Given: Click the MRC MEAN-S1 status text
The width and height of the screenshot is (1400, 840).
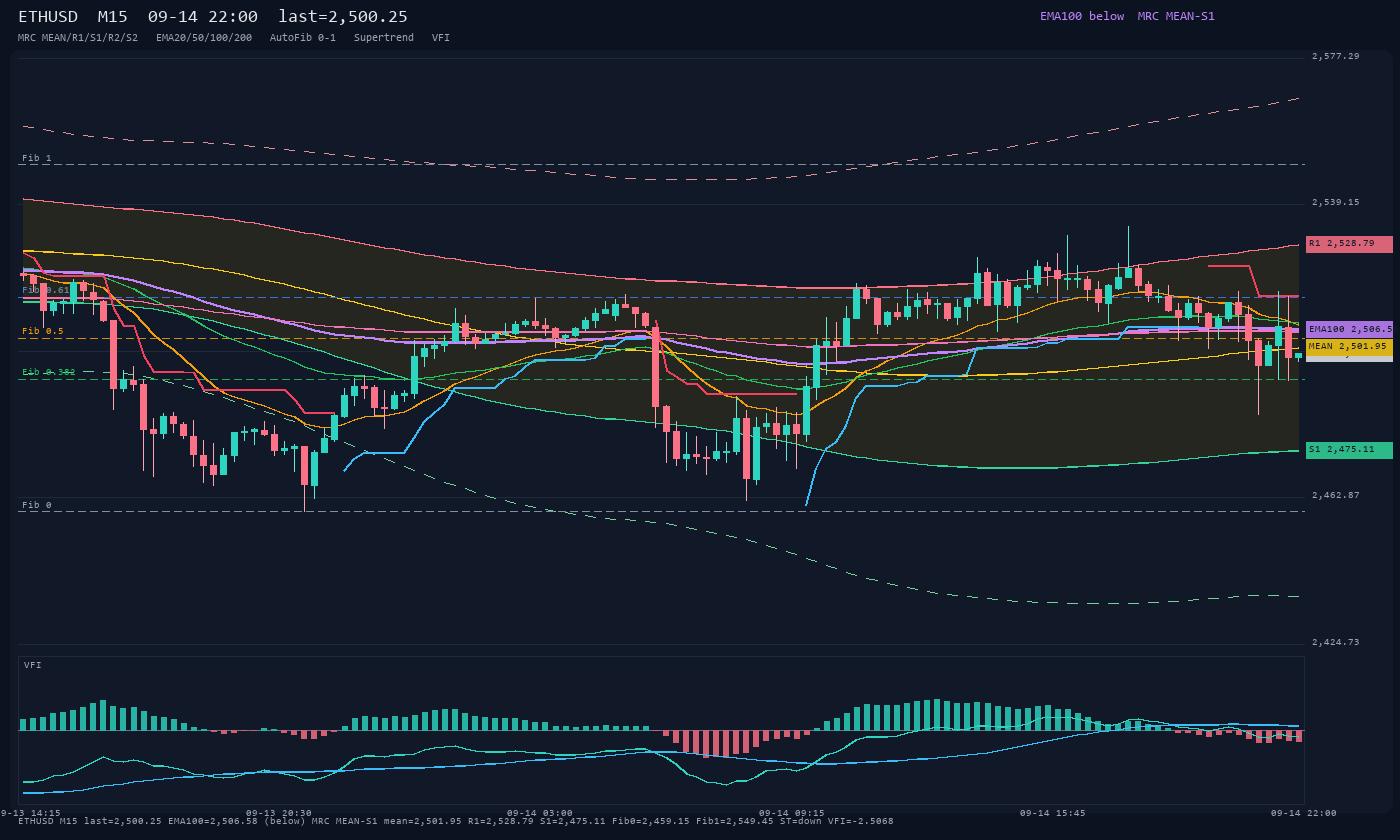Looking at the screenshot, I should [x=1176, y=16].
